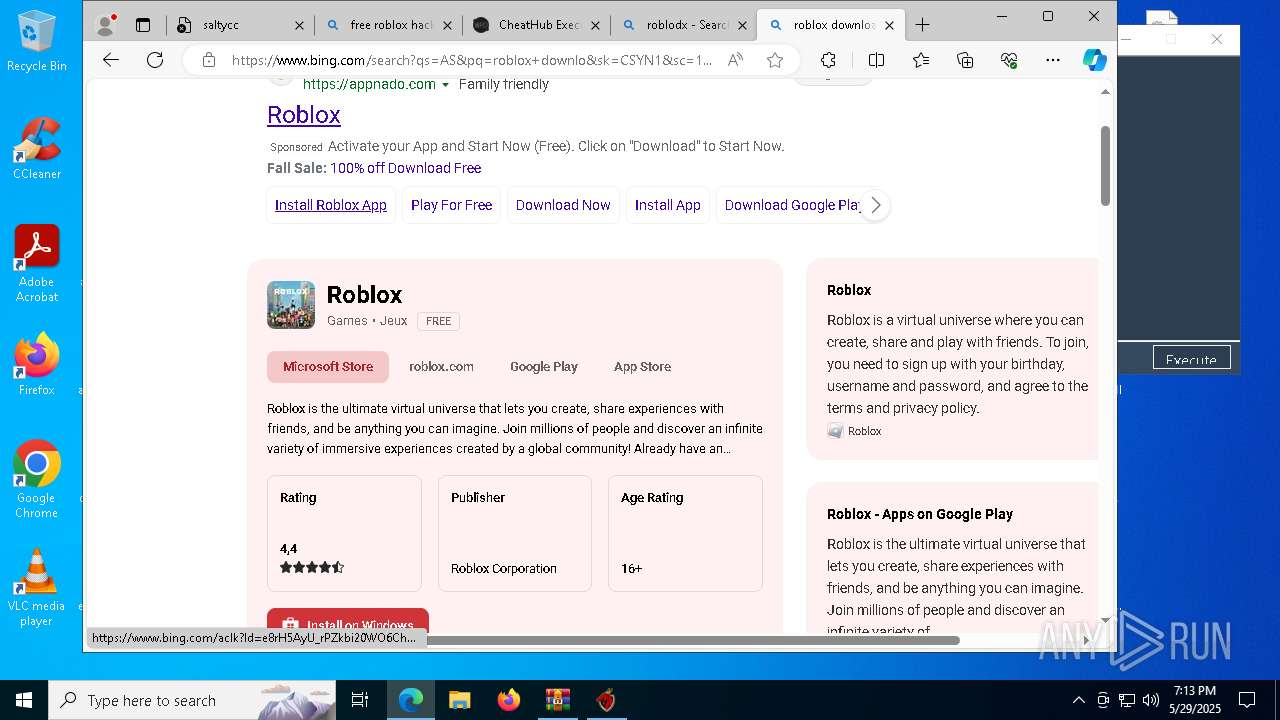Open the Google Chrome desktop shortcut
1280x720 pixels.
37,479
